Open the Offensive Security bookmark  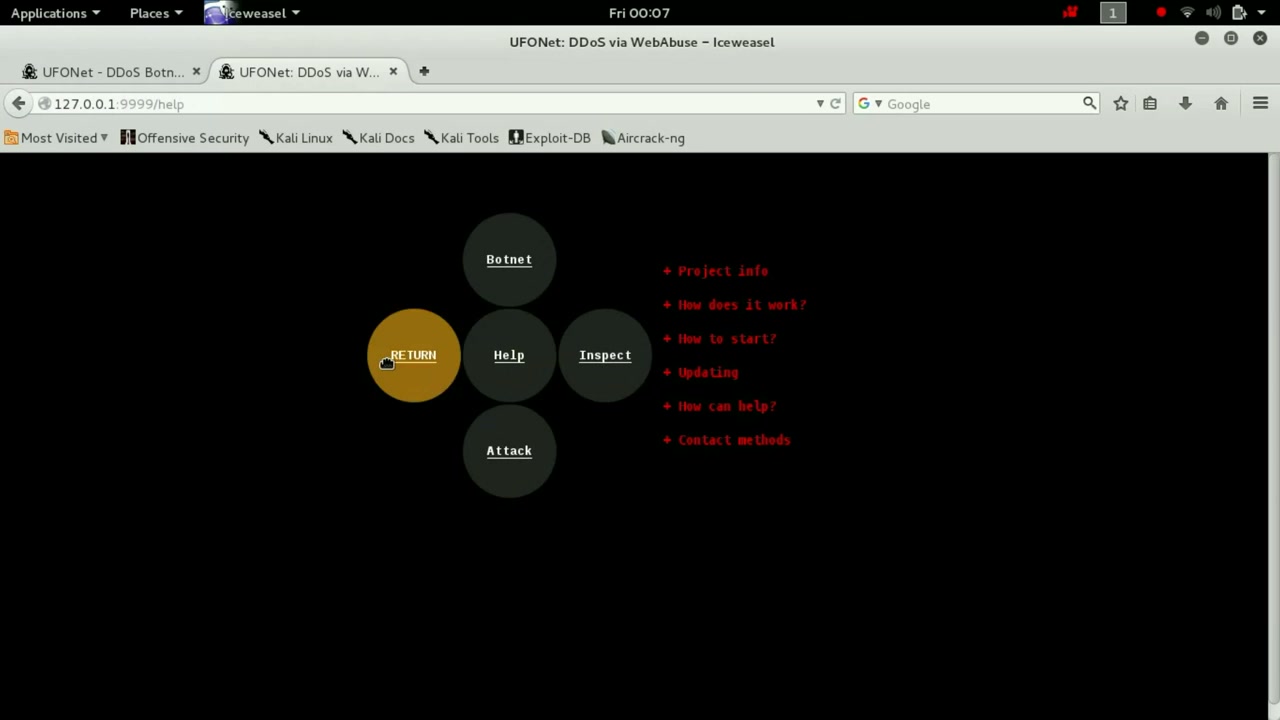tap(184, 138)
